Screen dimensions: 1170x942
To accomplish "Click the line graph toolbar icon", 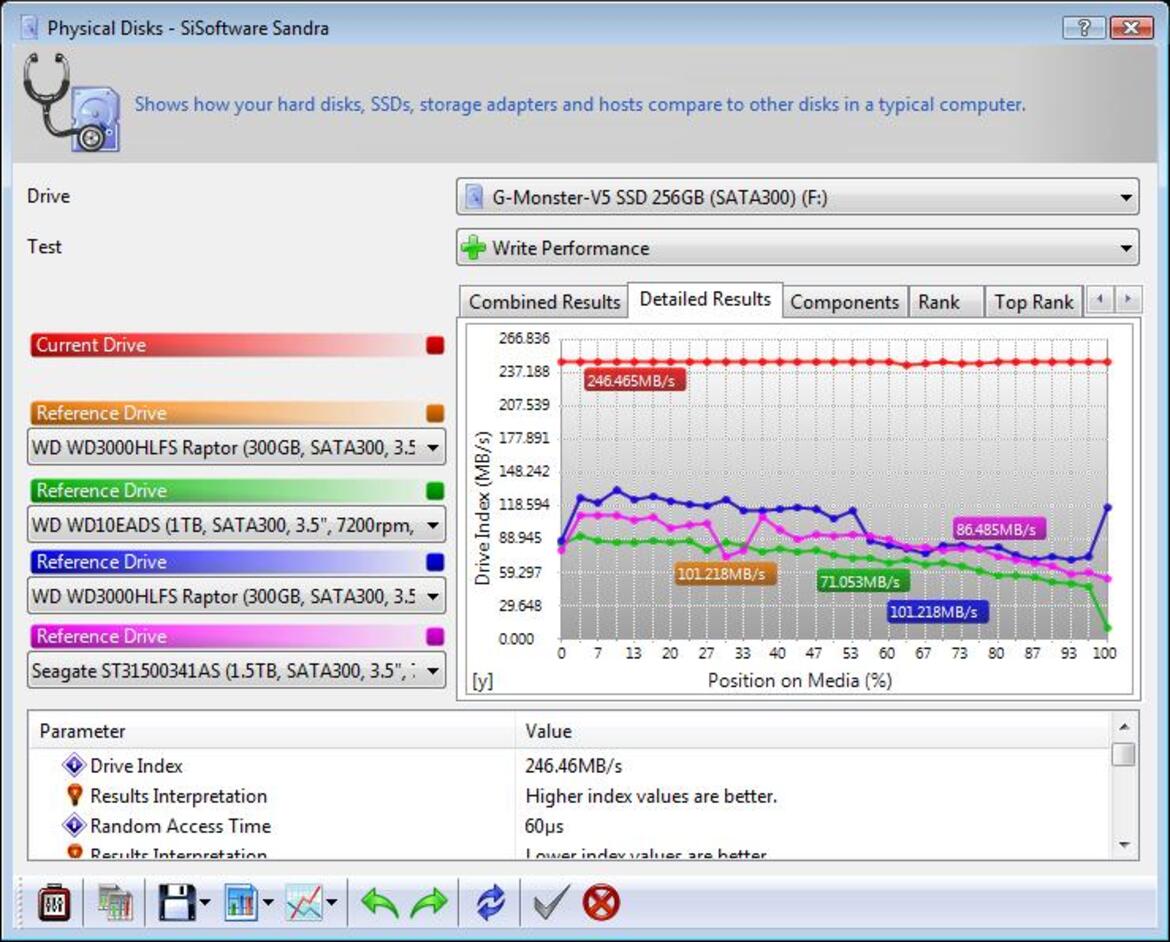I will pos(304,903).
